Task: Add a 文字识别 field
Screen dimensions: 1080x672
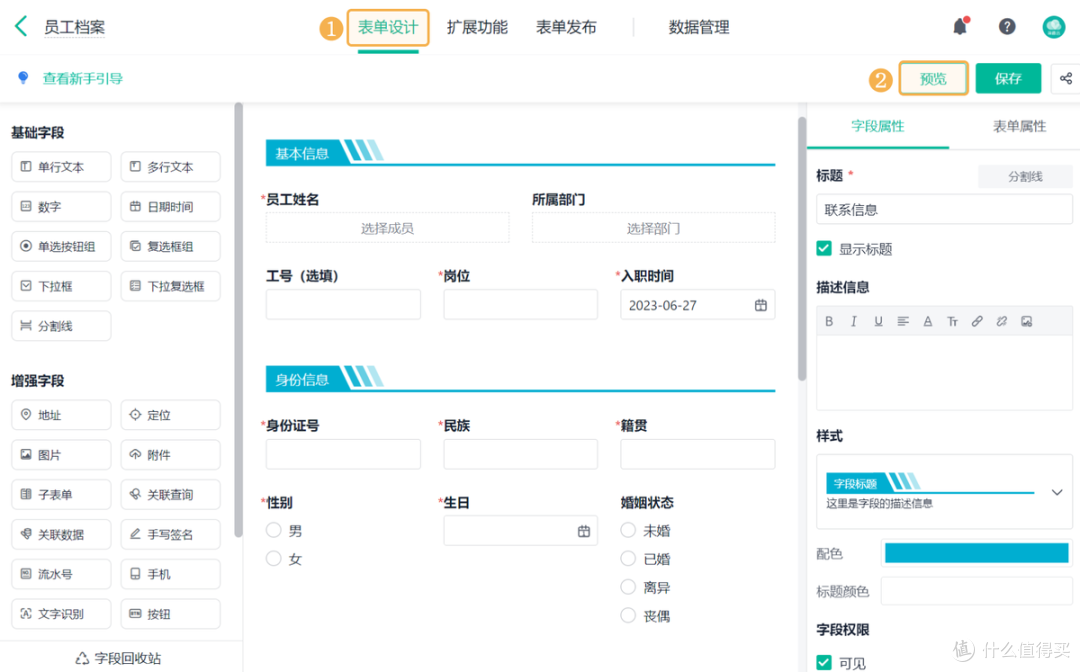Action: [61, 614]
